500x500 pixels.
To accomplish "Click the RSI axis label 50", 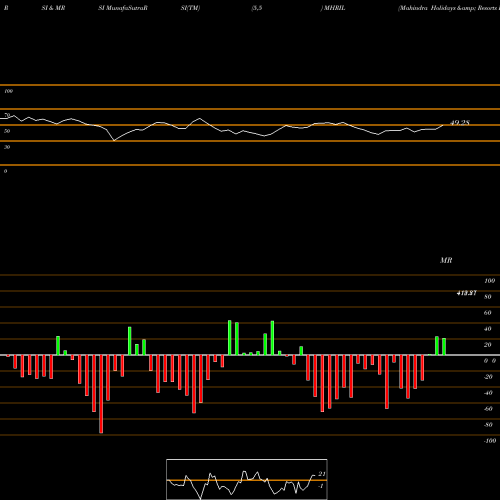I will (x=7, y=131).
